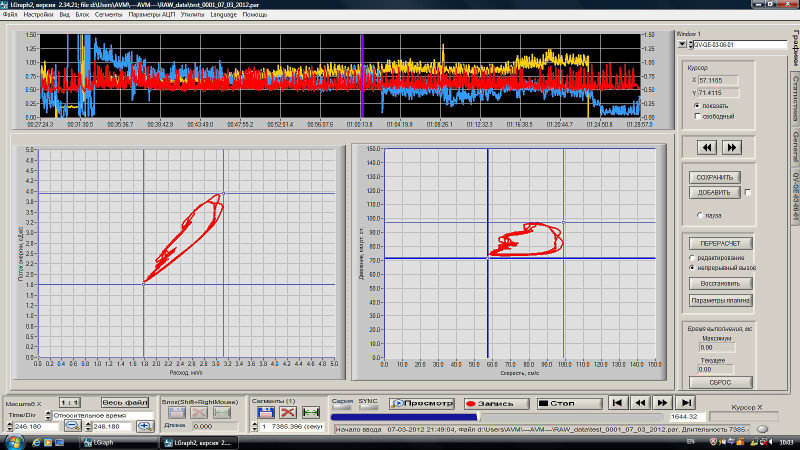Select the 'редактирование' radio option
The height and width of the screenshot is (450, 800).
[693, 258]
